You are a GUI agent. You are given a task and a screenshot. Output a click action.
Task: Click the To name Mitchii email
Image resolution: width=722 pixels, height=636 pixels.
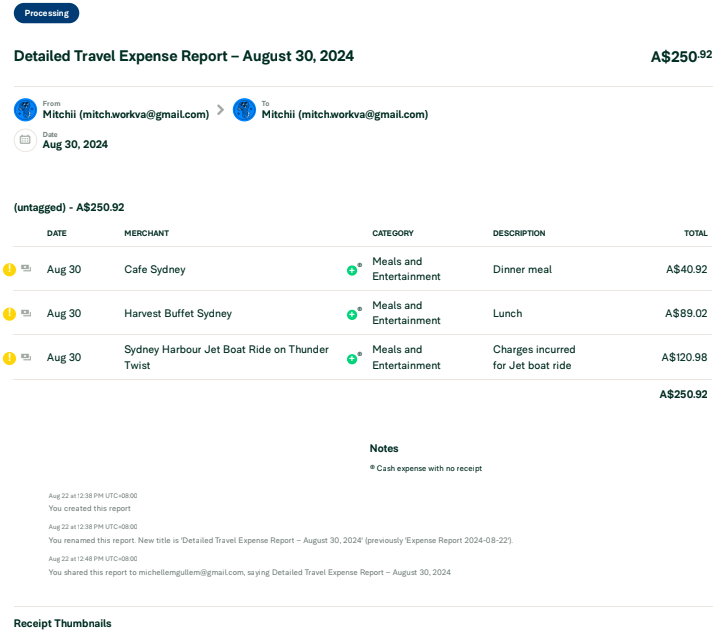point(345,114)
